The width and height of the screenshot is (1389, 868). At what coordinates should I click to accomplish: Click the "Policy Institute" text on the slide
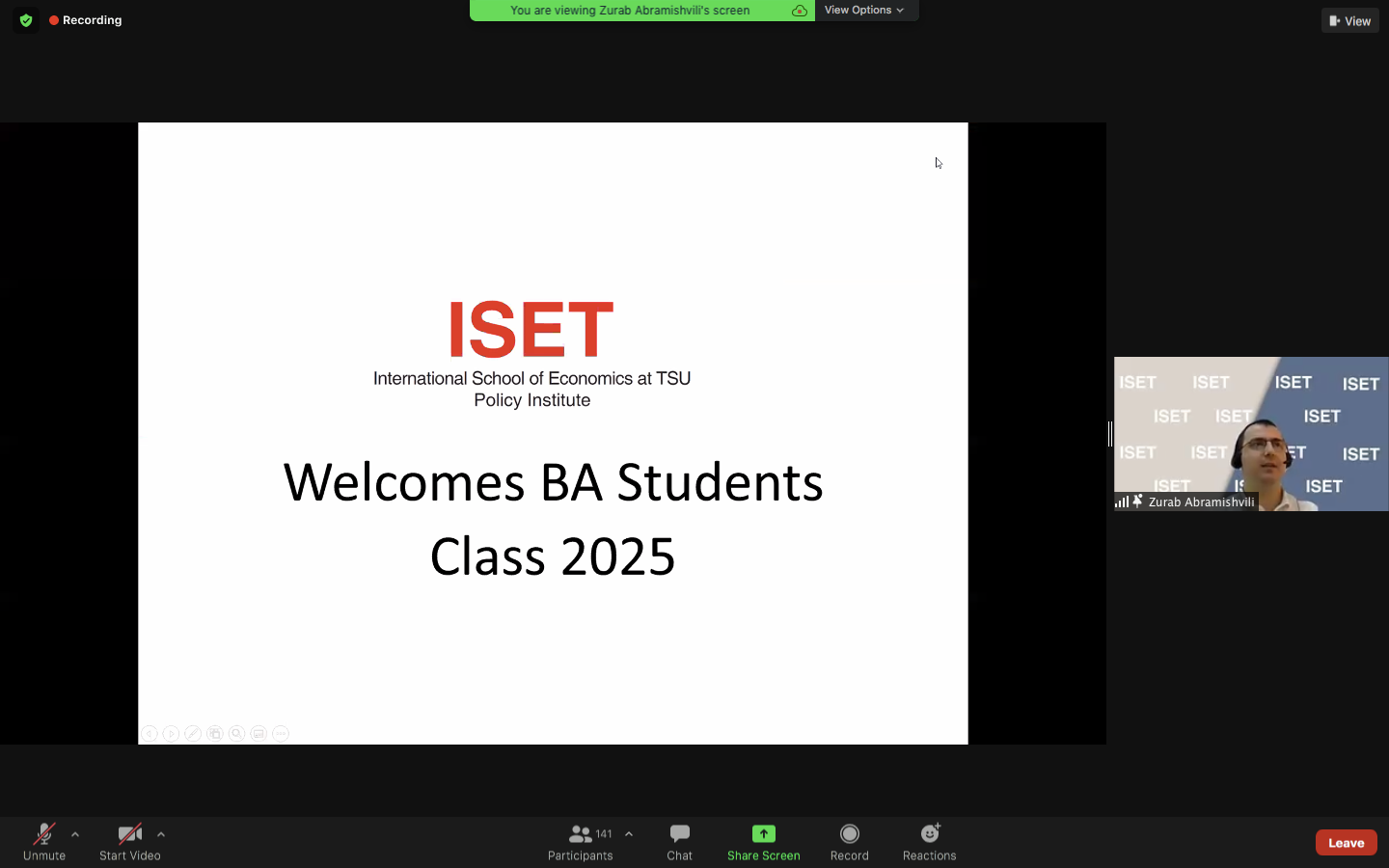[x=532, y=400]
